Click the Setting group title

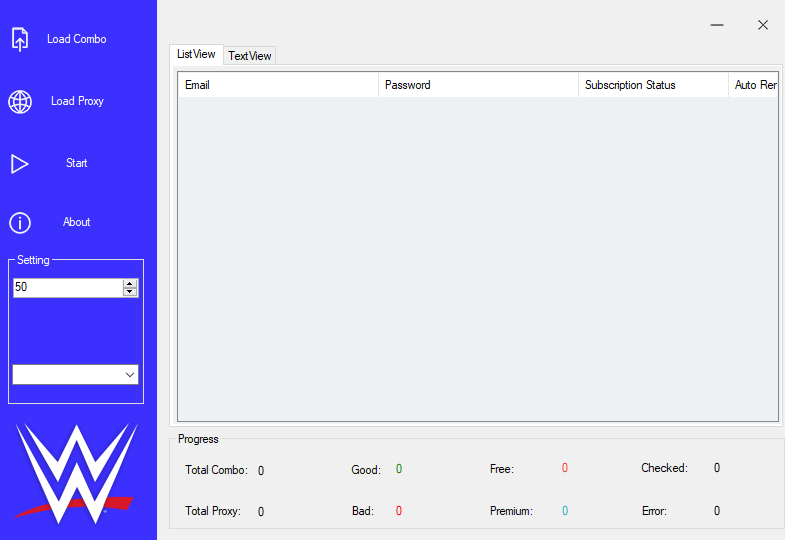(33, 260)
